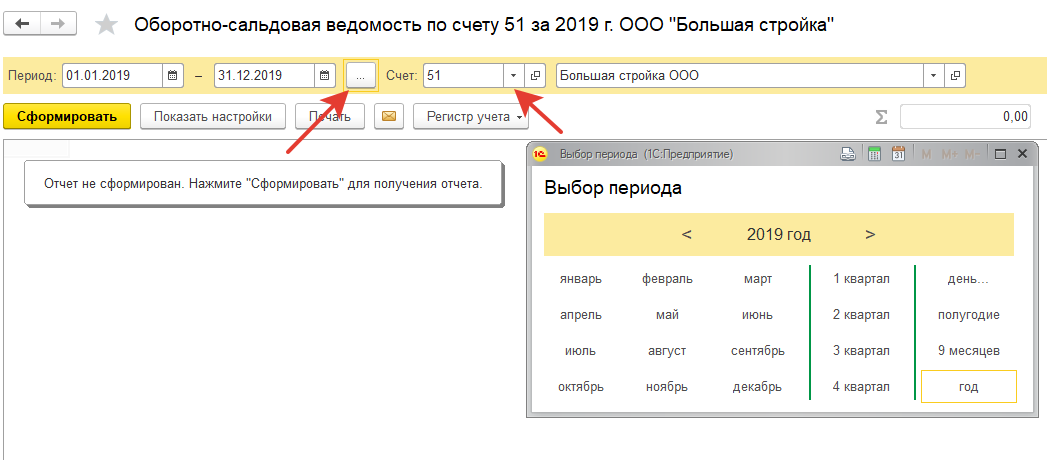Click M+ memory add button
1047x460 pixels.
(950, 154)
